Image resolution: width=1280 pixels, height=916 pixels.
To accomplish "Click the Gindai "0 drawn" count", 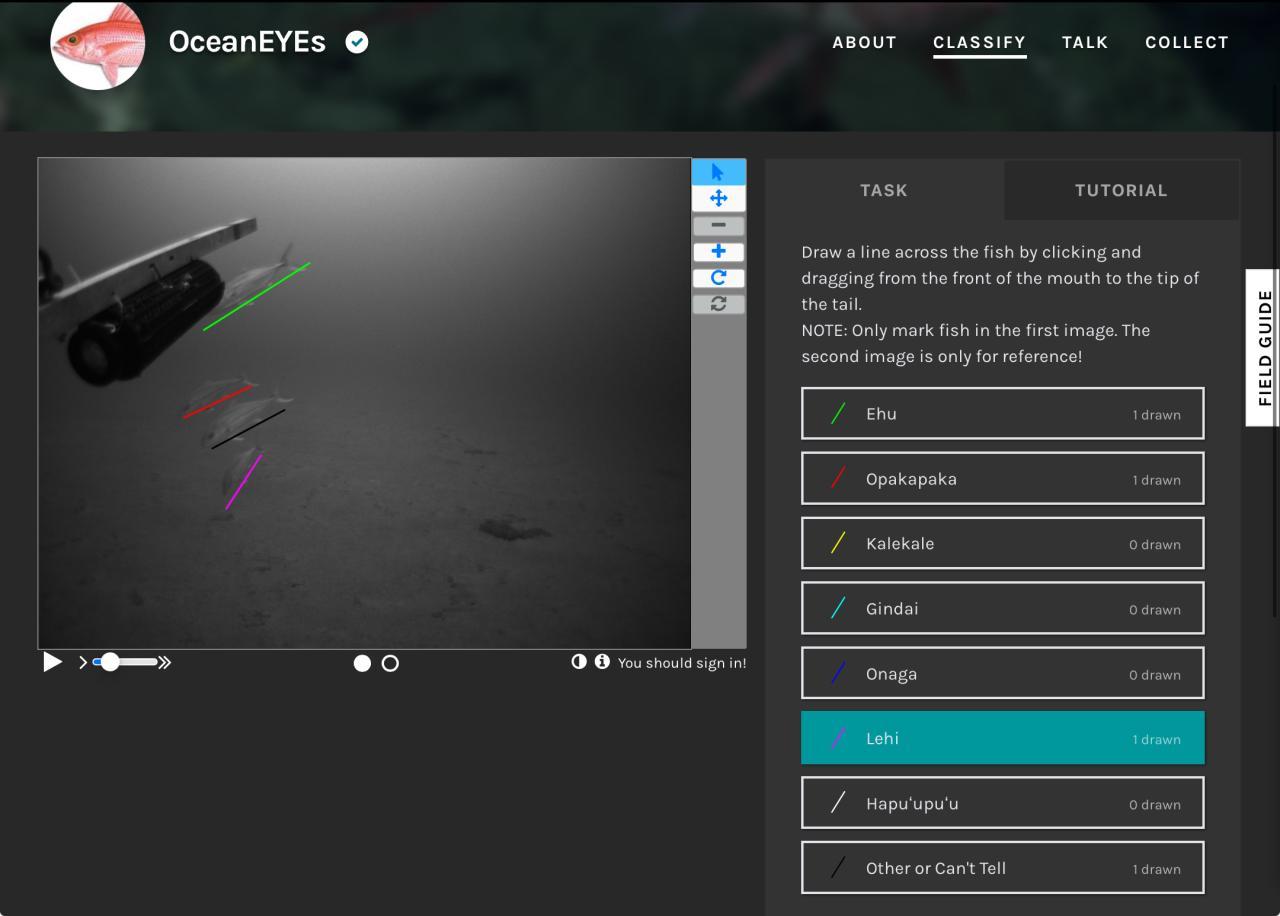I will point(1155,610).
